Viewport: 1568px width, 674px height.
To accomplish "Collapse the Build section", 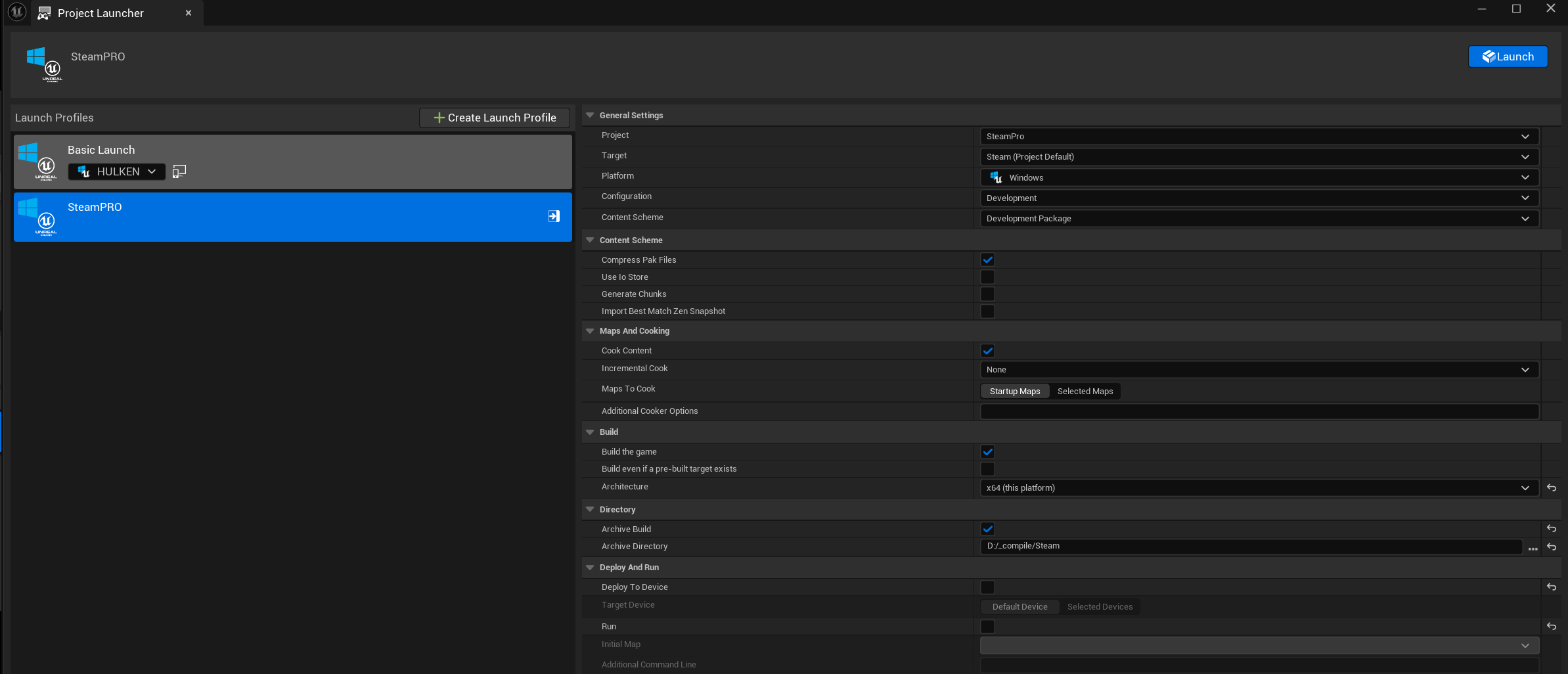I will 590,432.
